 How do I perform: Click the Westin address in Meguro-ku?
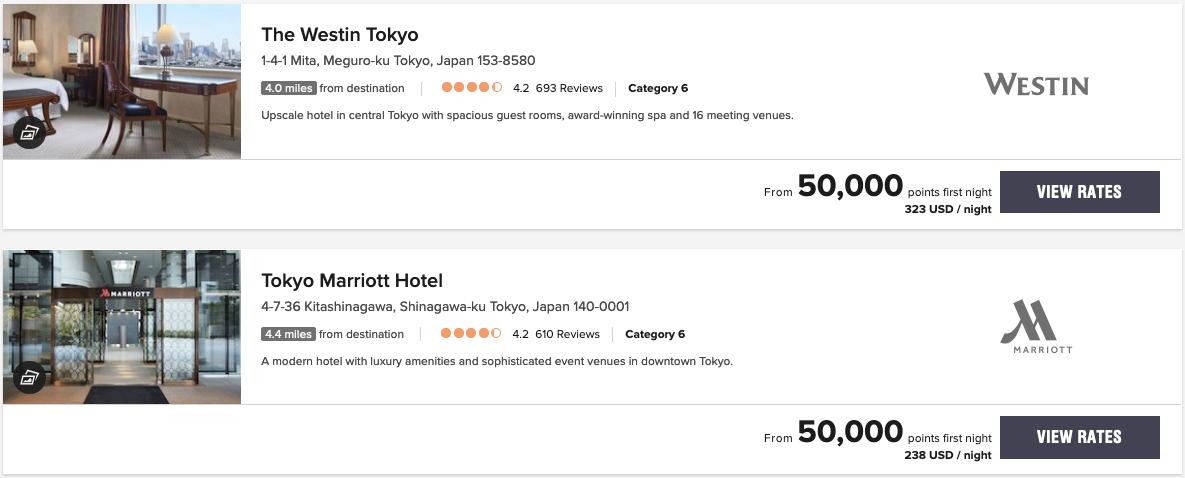click(398, 60)
